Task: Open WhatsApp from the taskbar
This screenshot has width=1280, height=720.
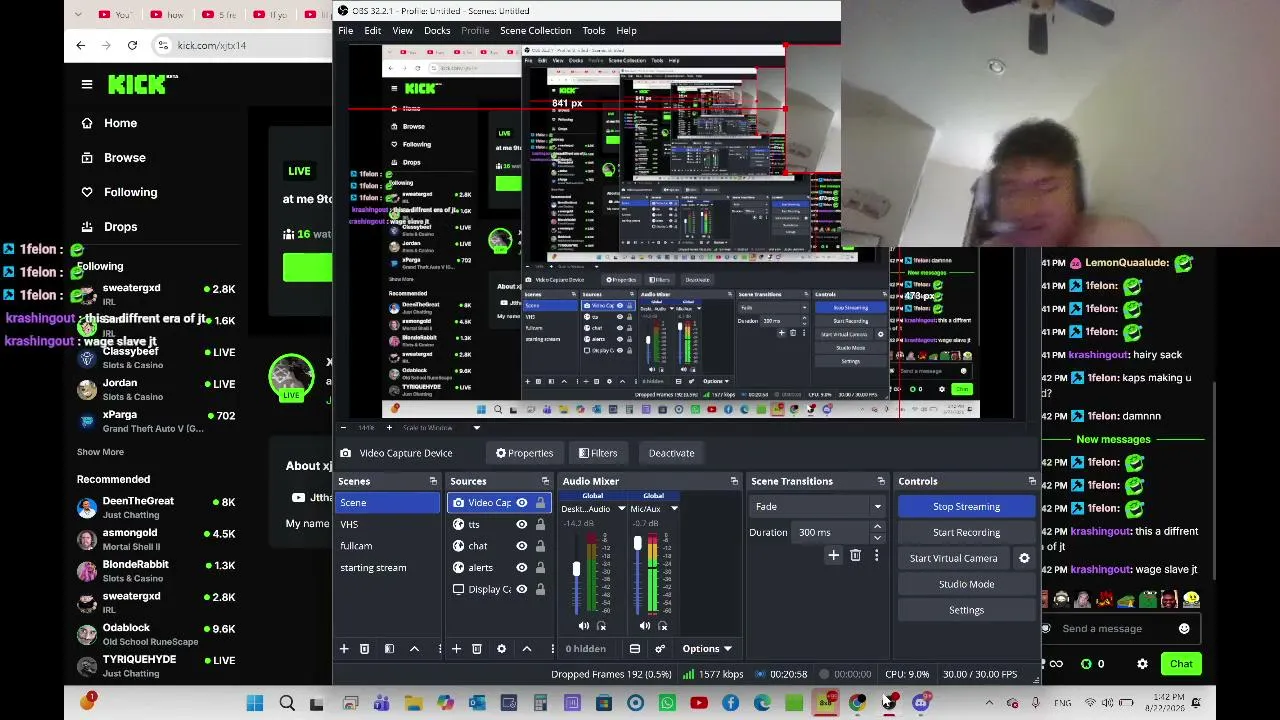Action: point(667,703)
